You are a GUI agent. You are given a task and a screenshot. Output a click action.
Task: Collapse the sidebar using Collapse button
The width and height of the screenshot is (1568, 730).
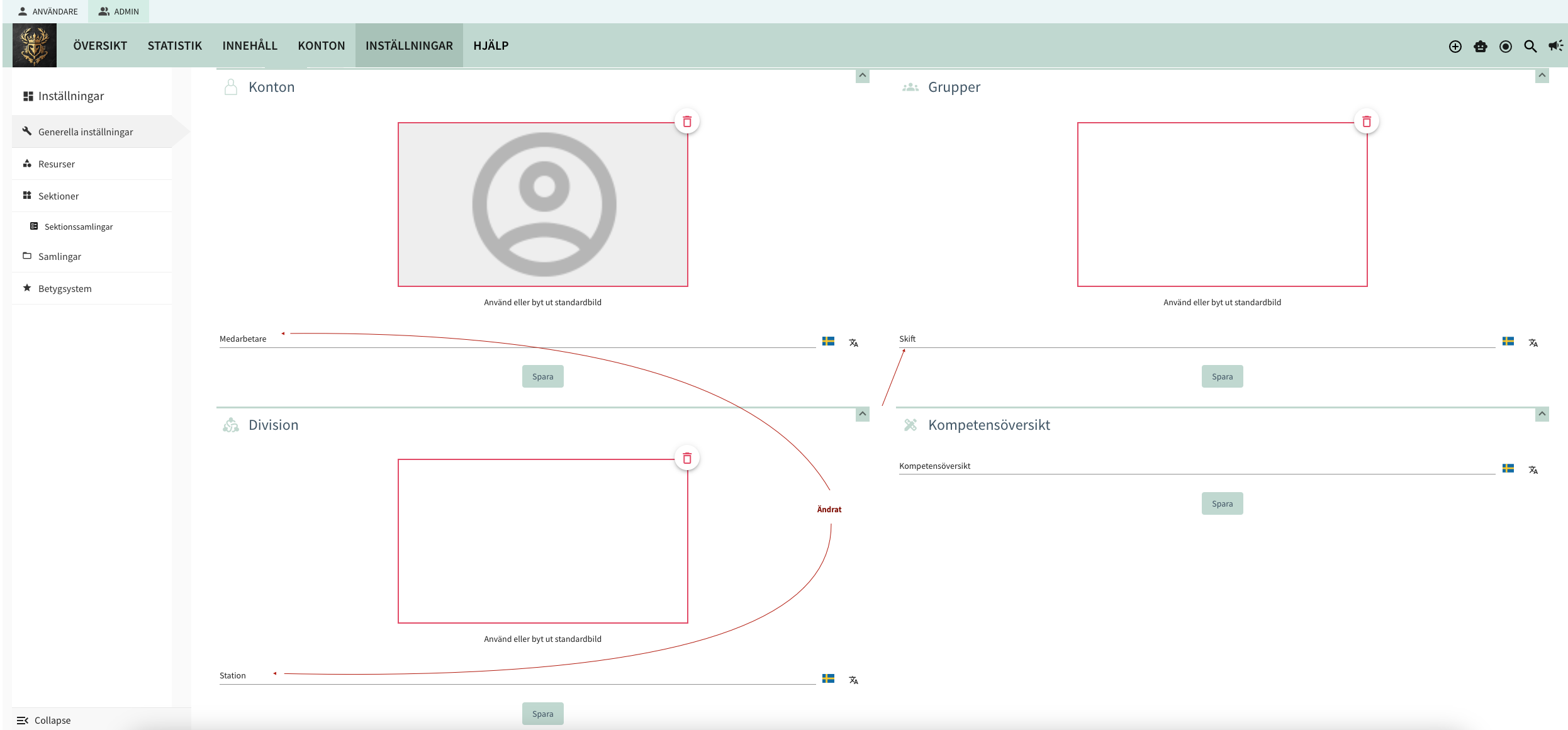click(x=44, y=720)
